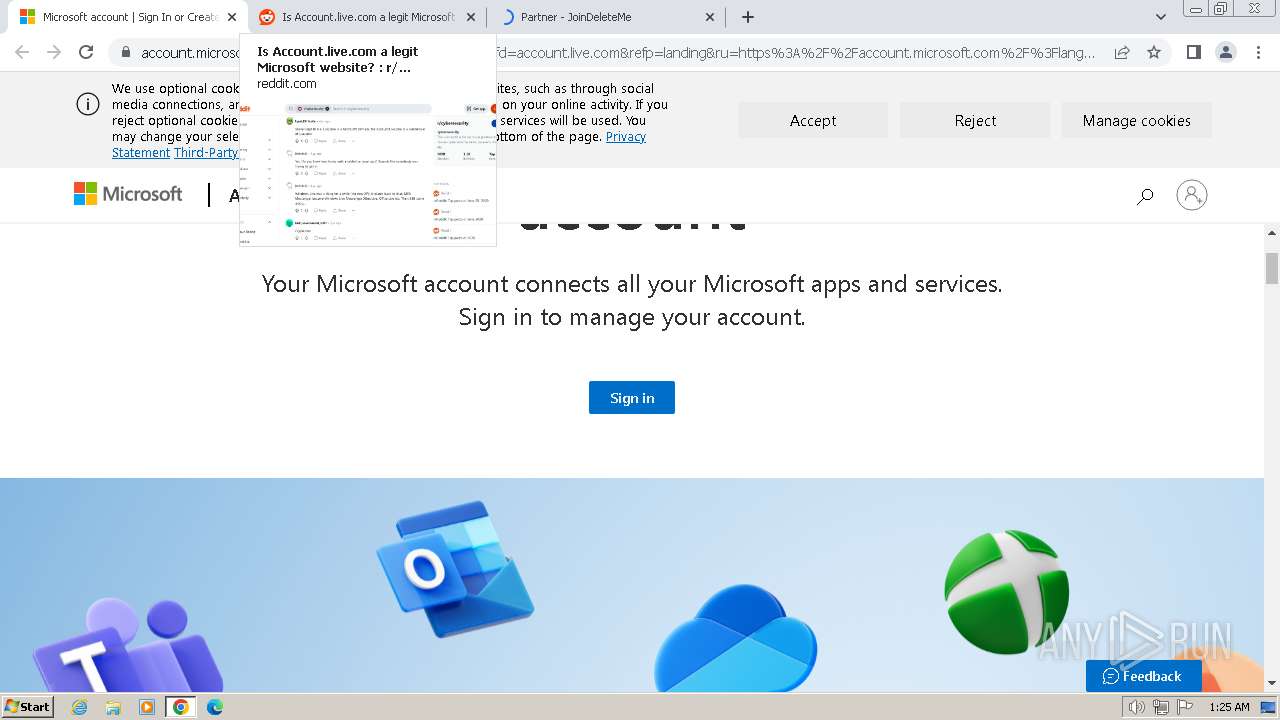Open Chrome's three-dot menu
The height and width of the screenshot is (720, 1280).
[1258, 52]
